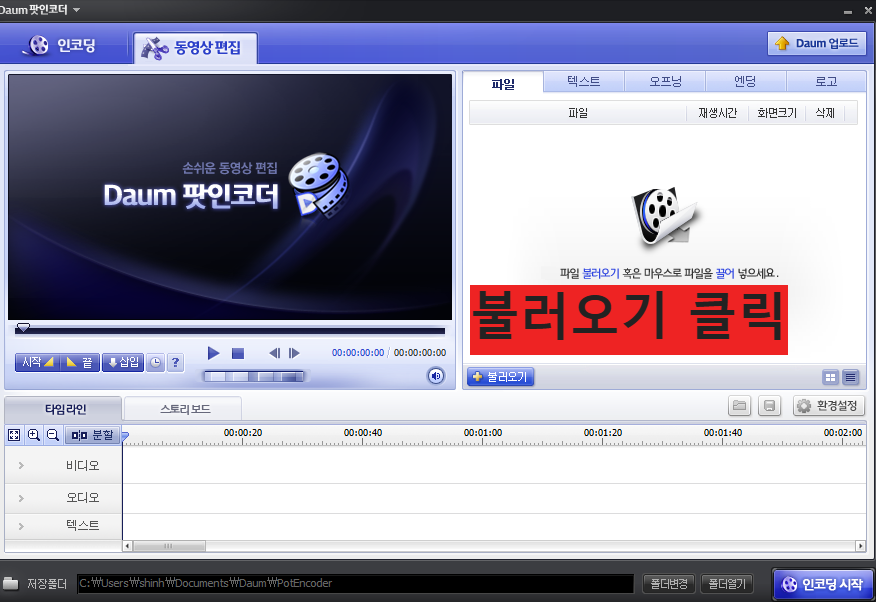
Task: Click 불러오기 link in the hint text
Action: [x=601, y=273]
